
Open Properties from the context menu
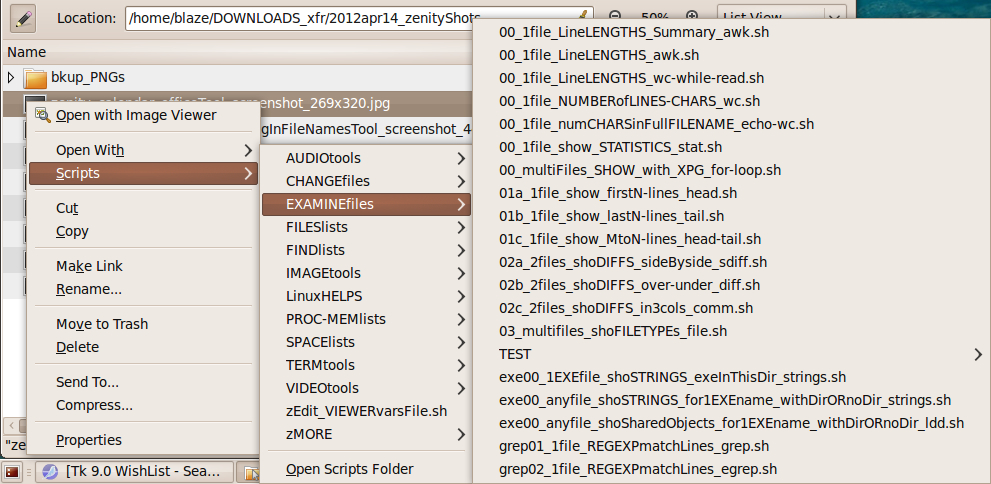[x=89, y=440]
